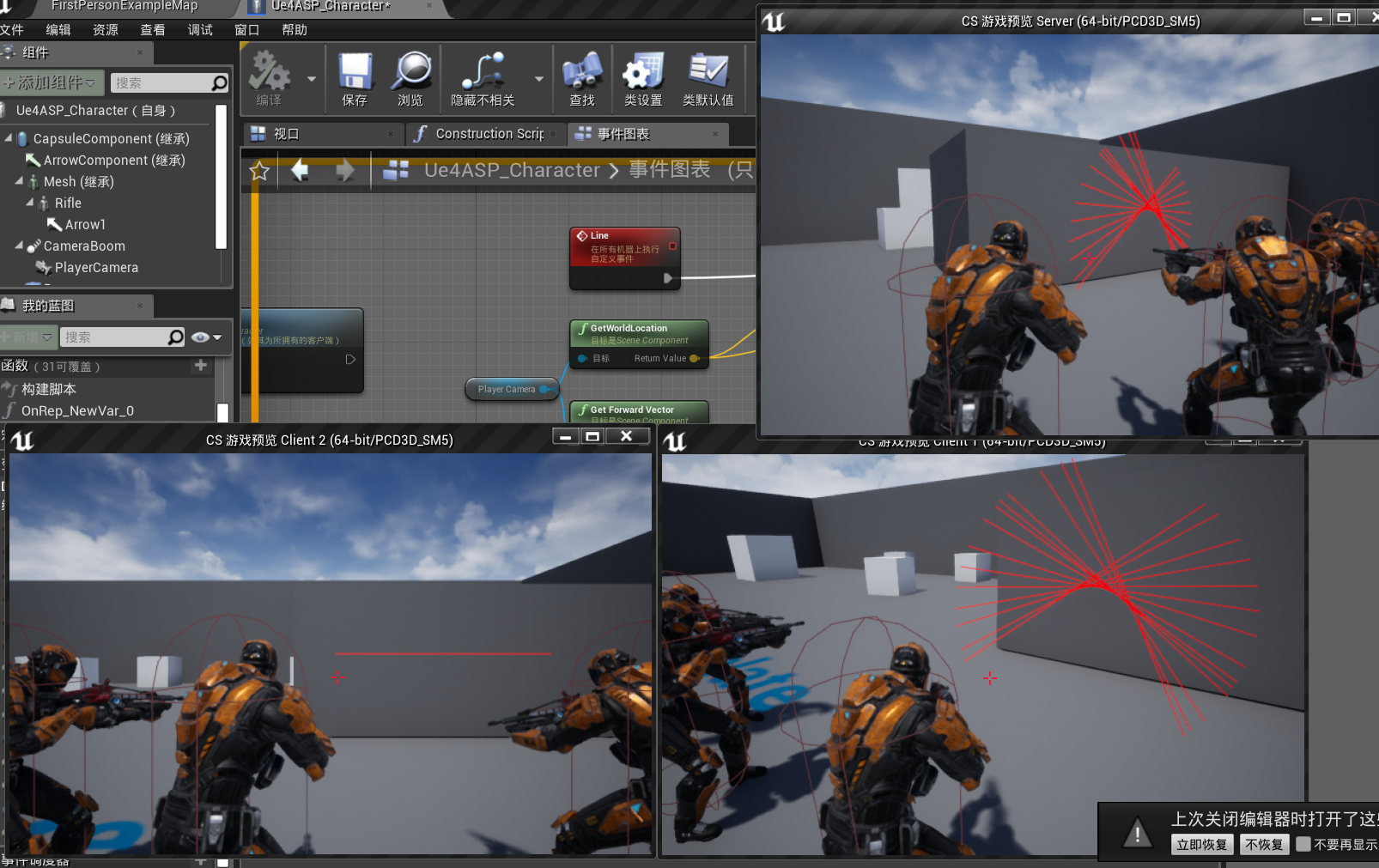This screenshot has width=1379, height=868.
Task: Open the Debug (调试) menu
Action: [200, 29]
